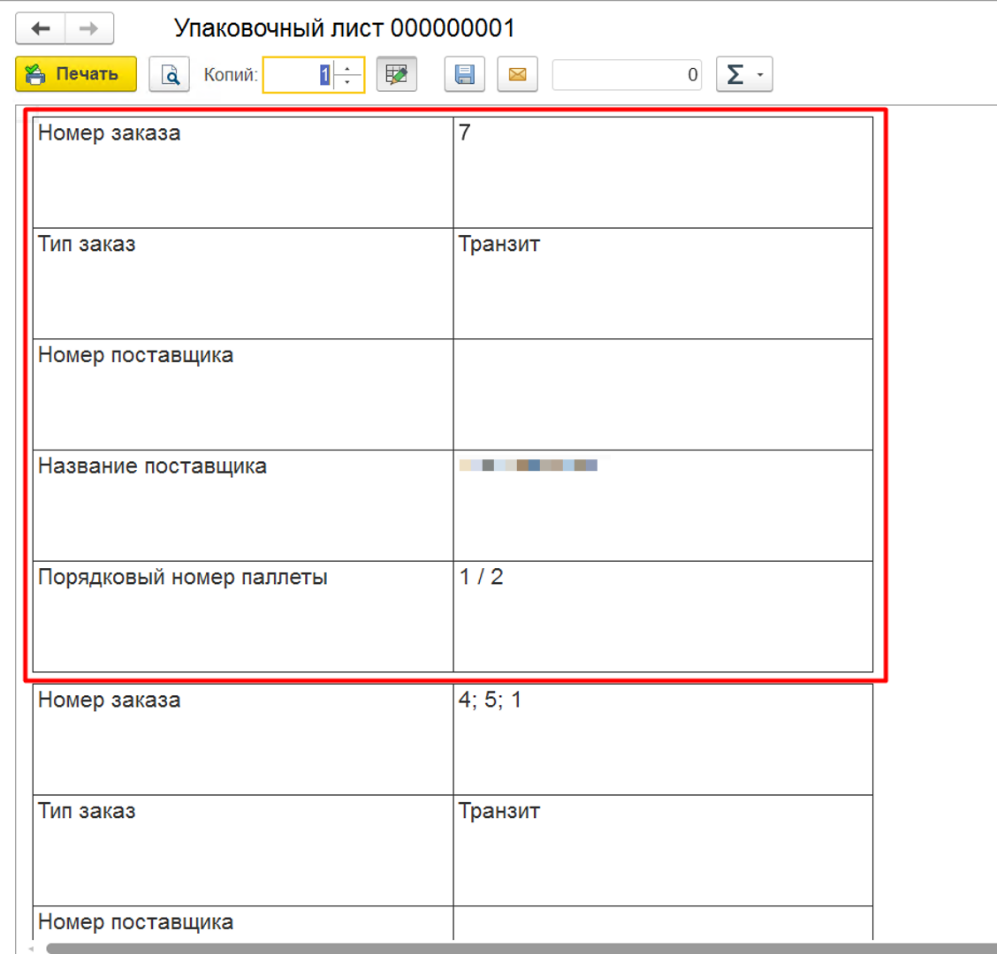Go back with the left arrow button

(x=41, y=29)
